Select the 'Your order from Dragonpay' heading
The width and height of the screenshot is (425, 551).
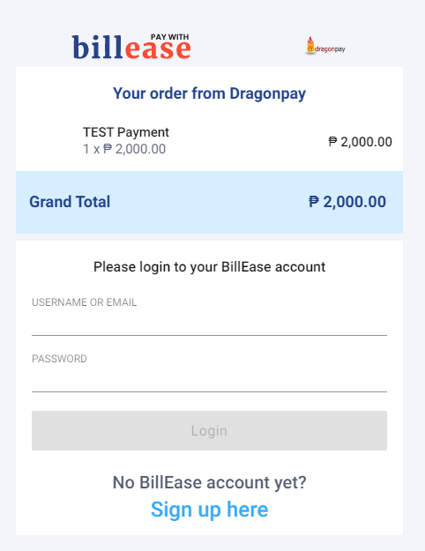click(209, 94)
